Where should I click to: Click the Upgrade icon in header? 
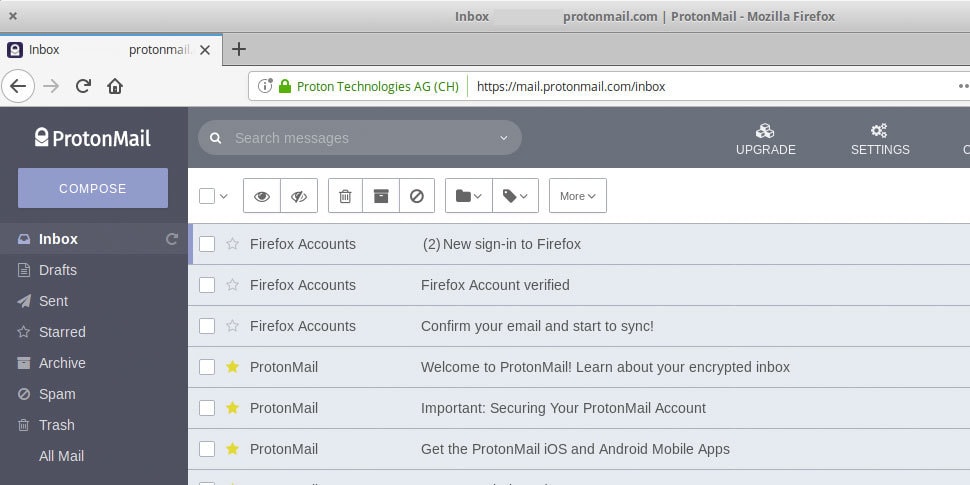765,131
